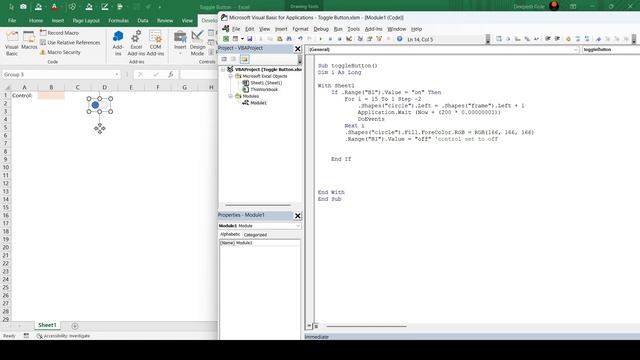
Task: Click the Break pause icon in VBA toolbar
Action: 330,39
